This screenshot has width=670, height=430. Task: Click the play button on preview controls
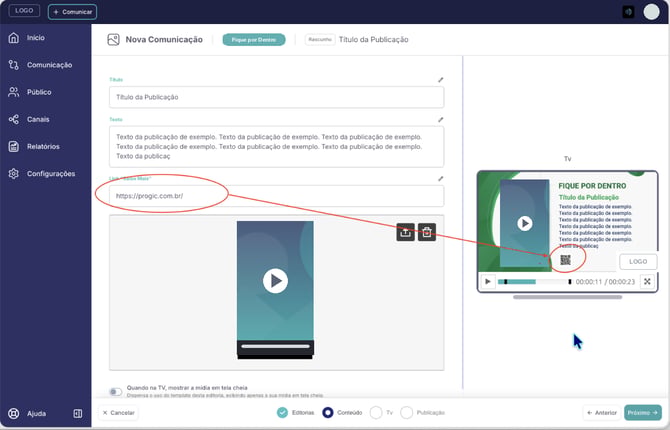point(488,282)
